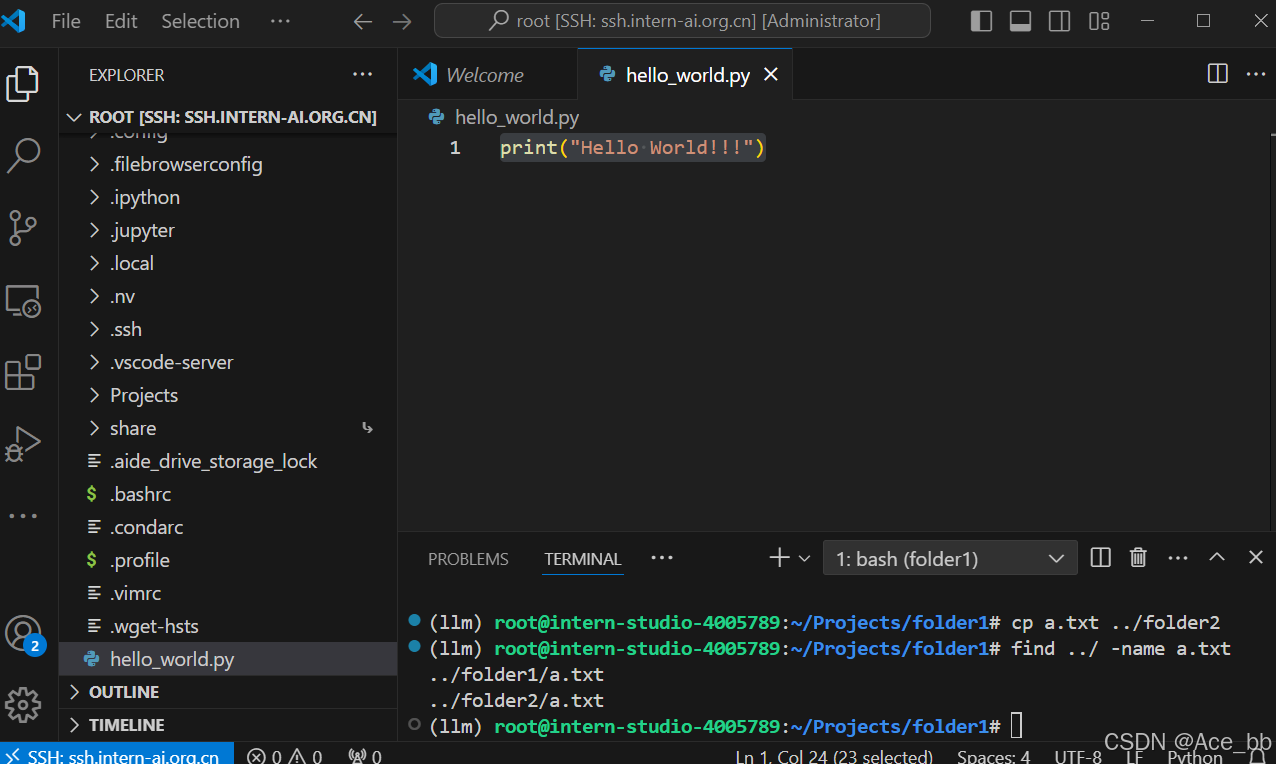Viewport: 1276px width, 764px height.
Task: Open the Extensions view
Action: tap(23, 372)
